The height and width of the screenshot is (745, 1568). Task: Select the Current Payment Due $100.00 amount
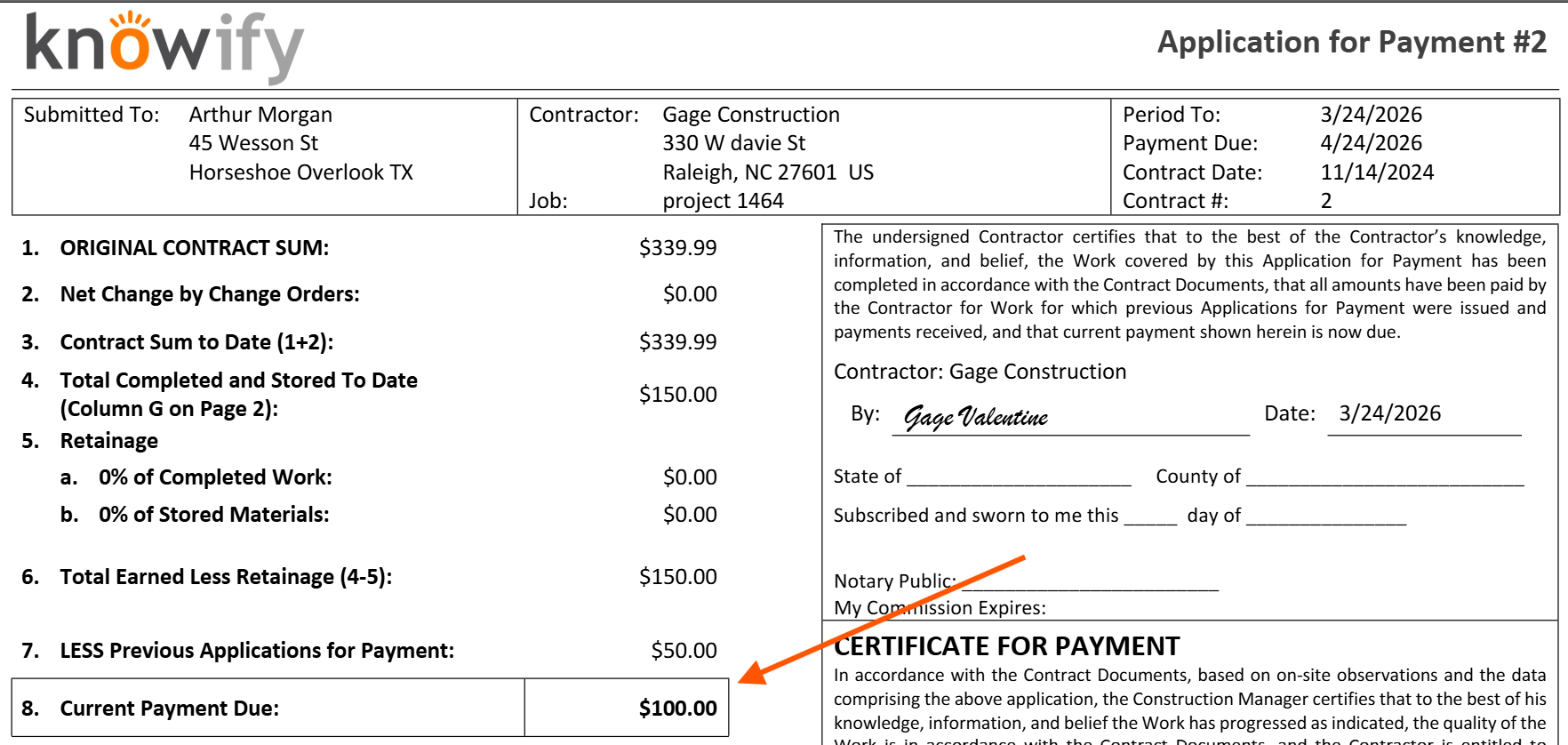[x=677, y=709]
